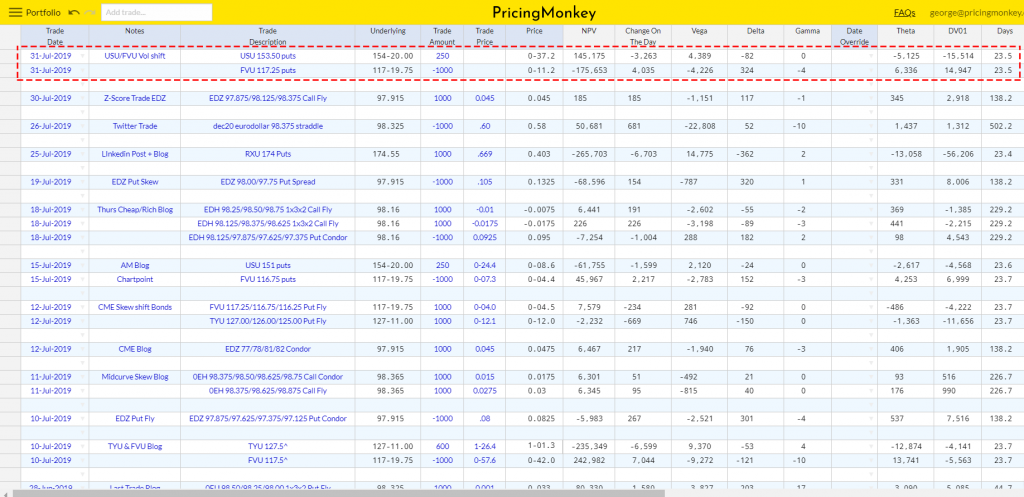The height and width of the screenshot is (497, 1024).
Task: Open the FAQs link
Action: coord(904,12)
